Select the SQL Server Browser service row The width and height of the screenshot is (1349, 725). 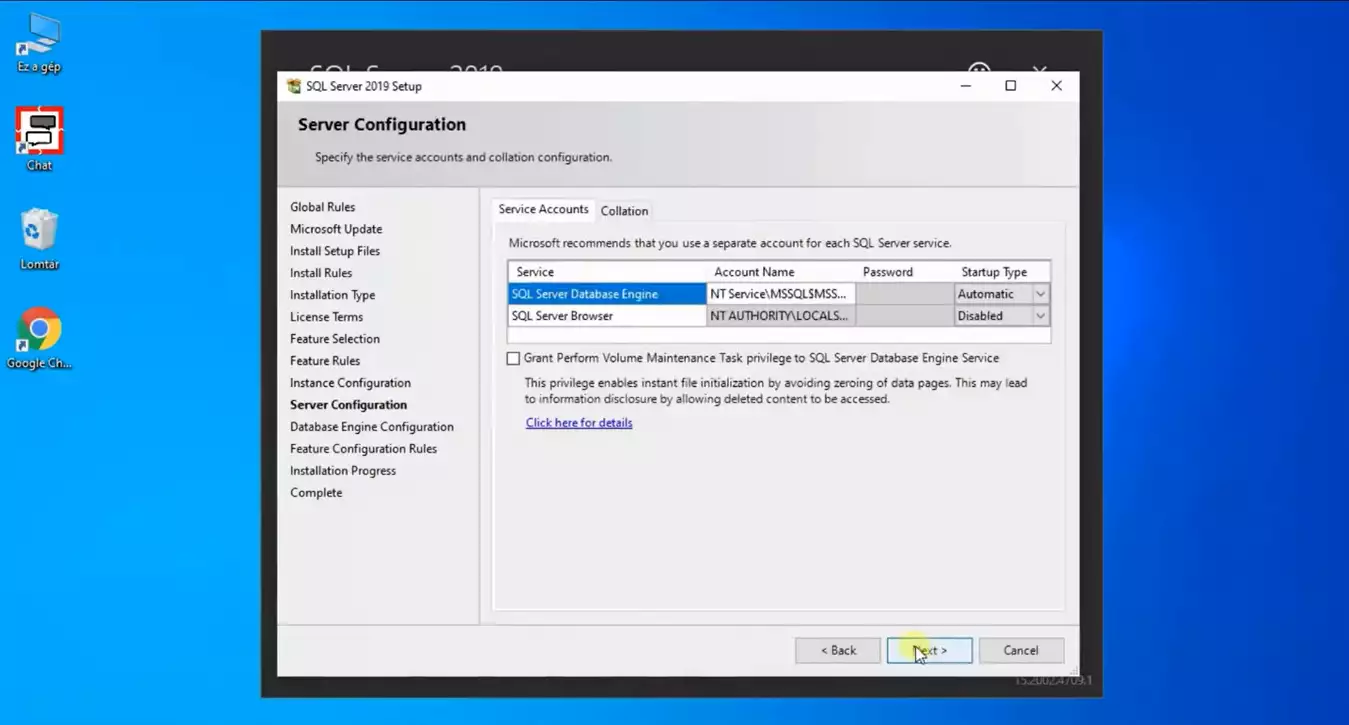point(607,316)
